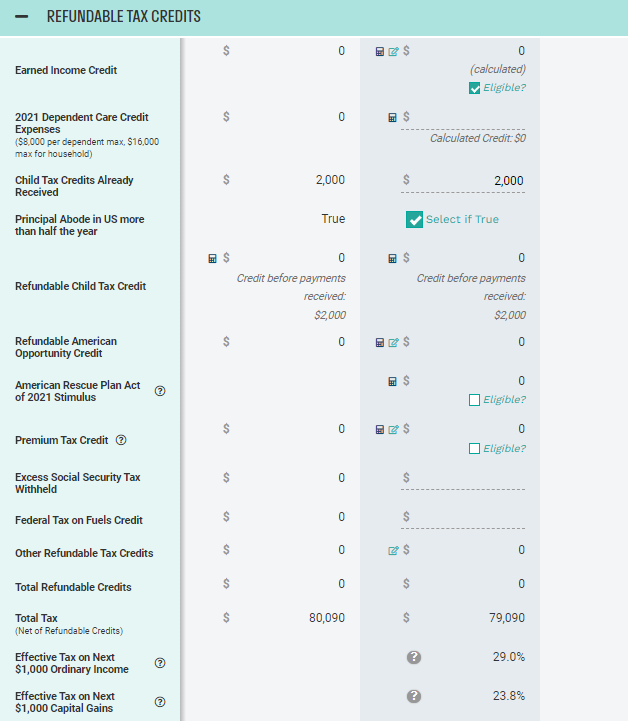The height and width of the screenshot is (721, 628).
Task: Edit the Other Refundable Tax Credits value
Action: 393,551
